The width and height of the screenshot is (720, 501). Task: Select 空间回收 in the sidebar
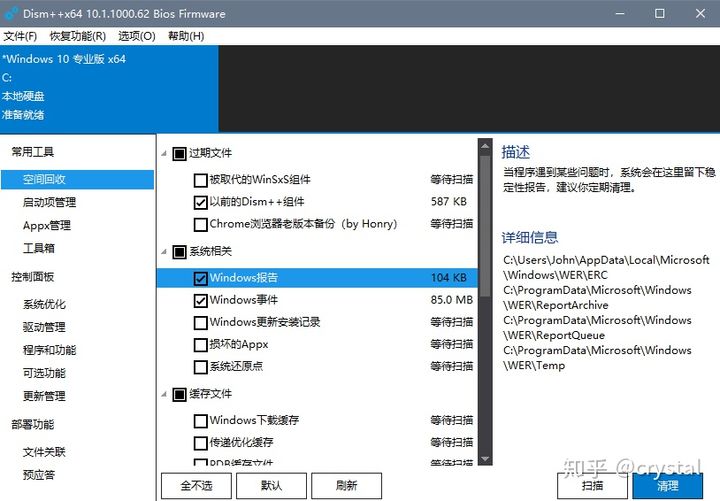77,180
